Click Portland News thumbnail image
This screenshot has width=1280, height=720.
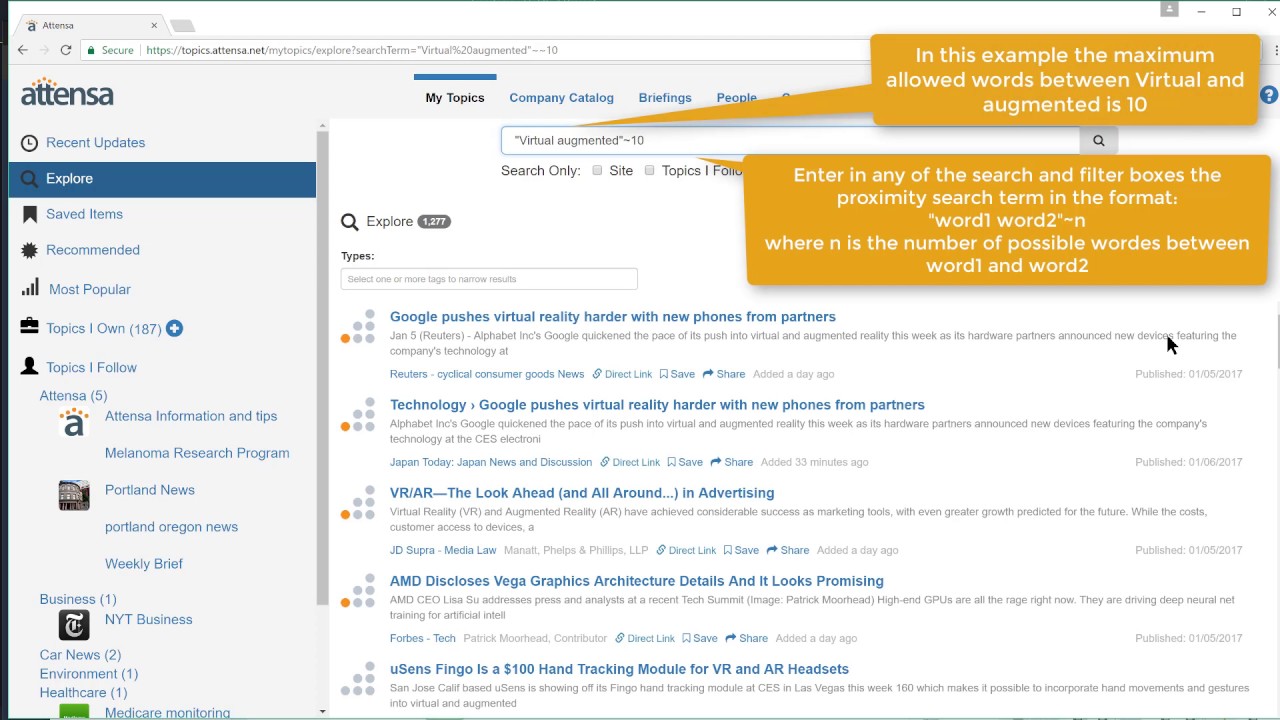point(74,495)
